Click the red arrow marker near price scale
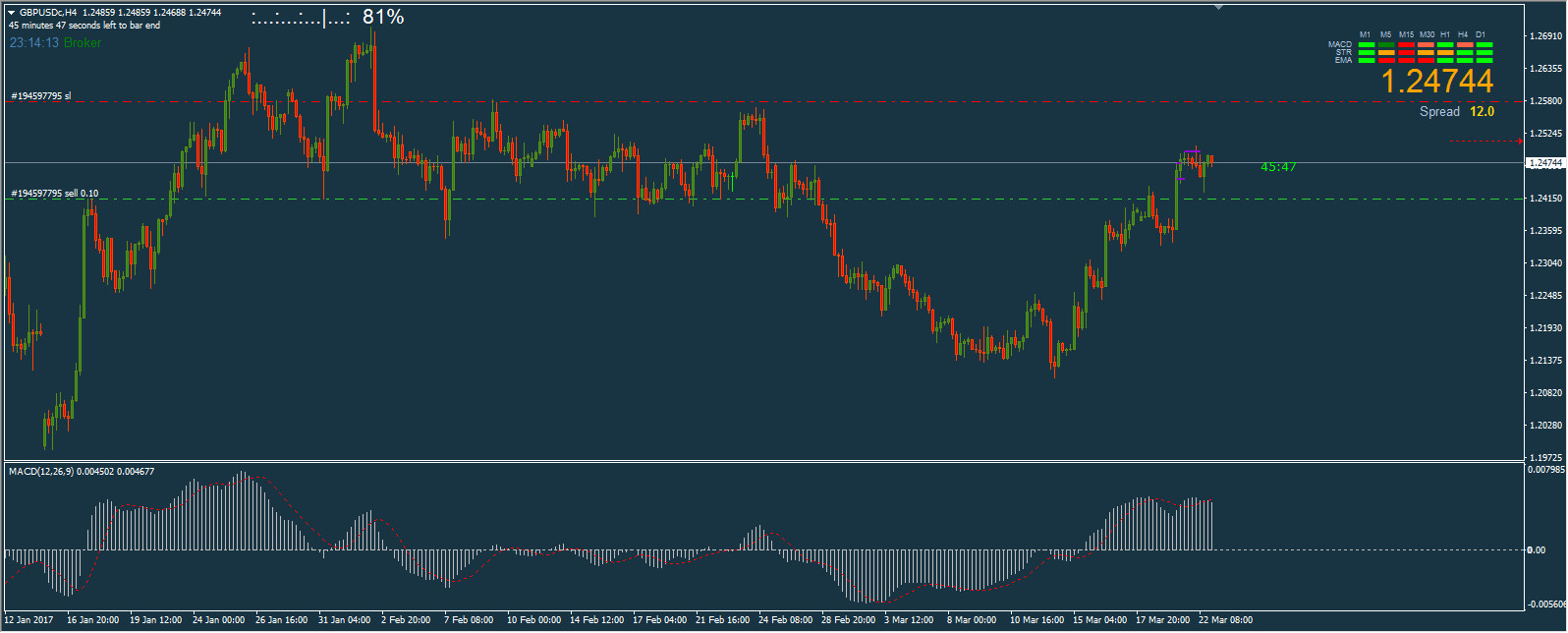The height and width of the screenshot is (633, 1568). coord(1519,142)
